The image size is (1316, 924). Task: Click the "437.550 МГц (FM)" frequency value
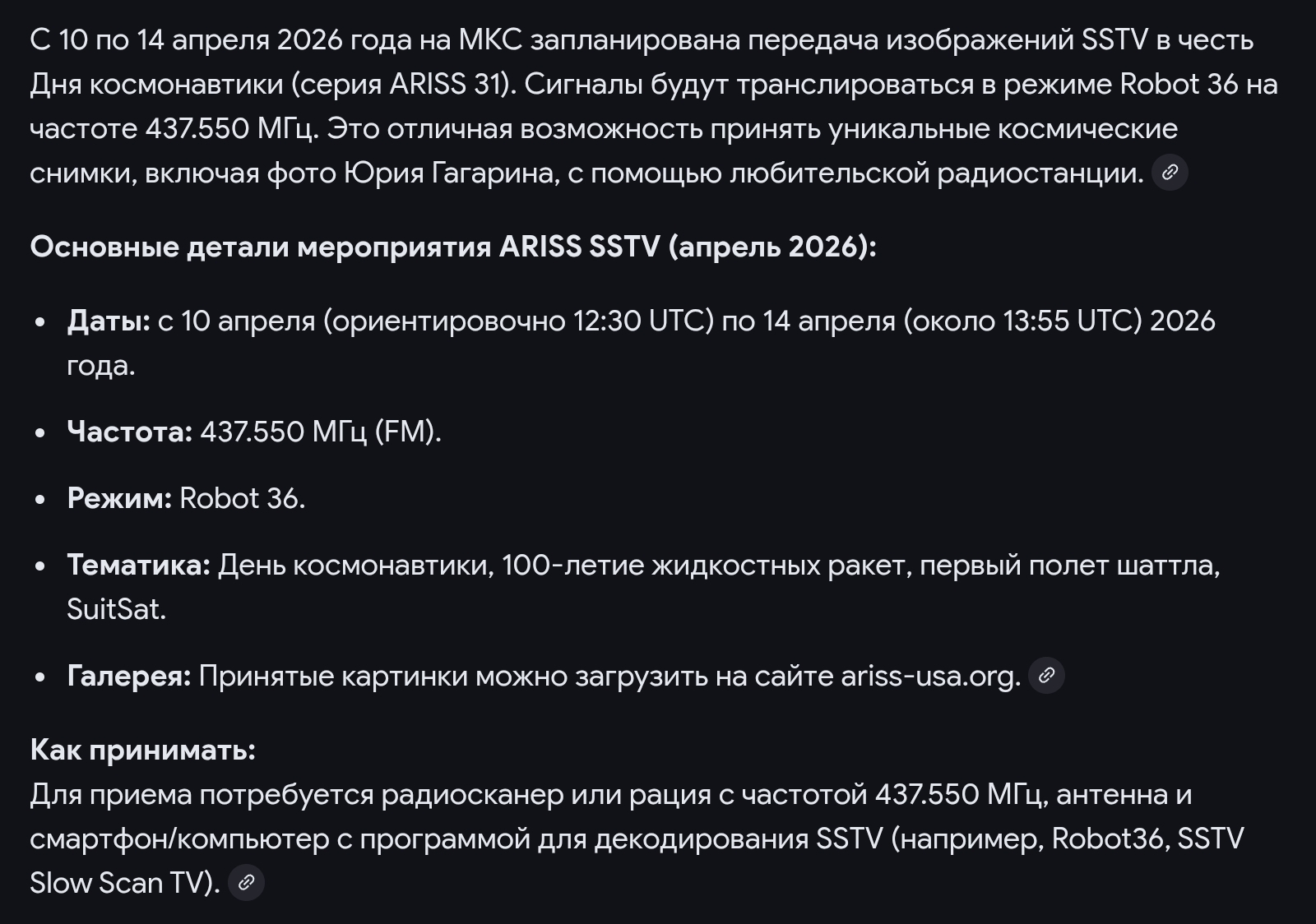point(320,432)
